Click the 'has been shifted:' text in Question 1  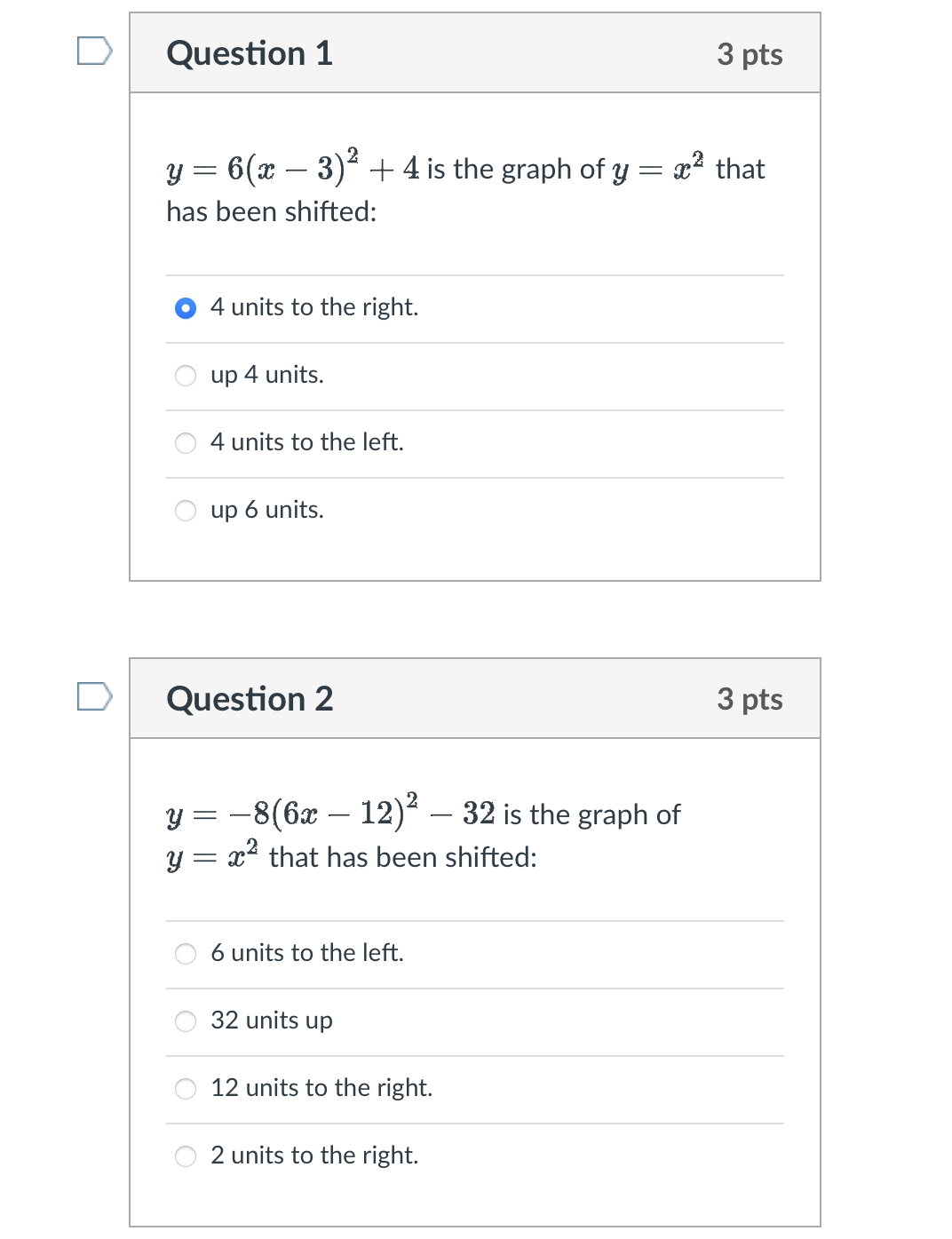[x=272, y=211]
